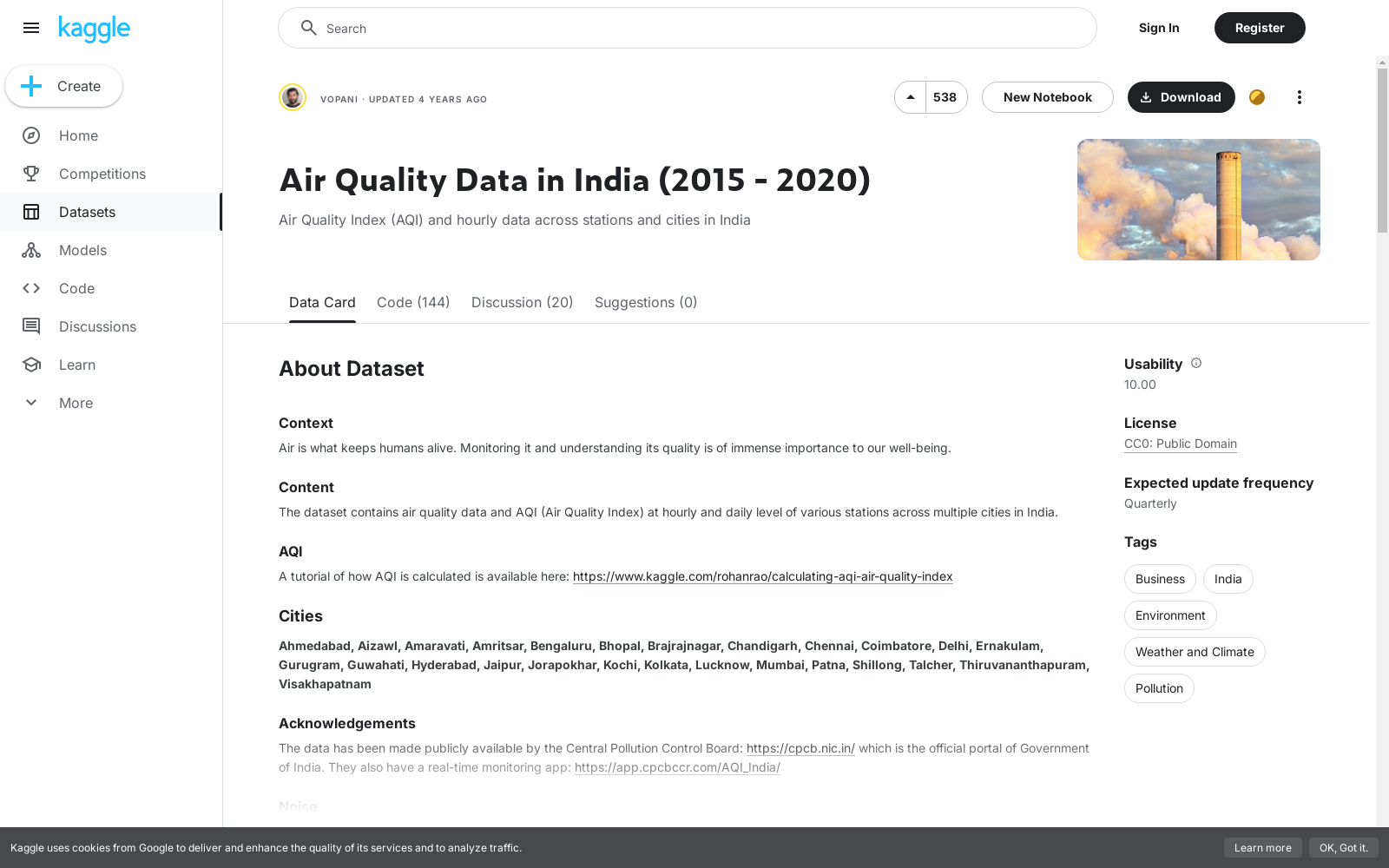Click the Create plus button
Viewport: 1389px width, 868px height.
63,86
